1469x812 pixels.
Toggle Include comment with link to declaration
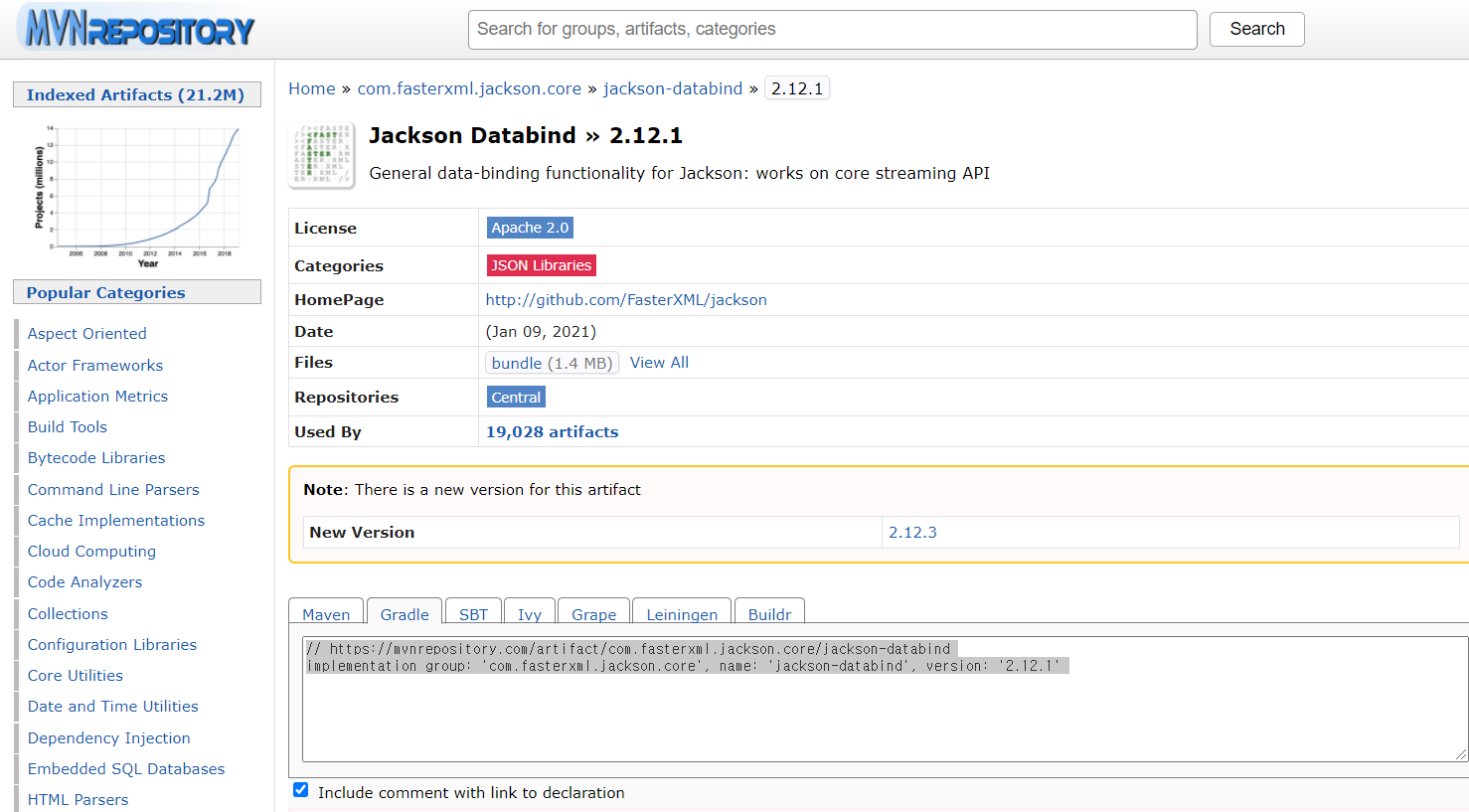300,790
